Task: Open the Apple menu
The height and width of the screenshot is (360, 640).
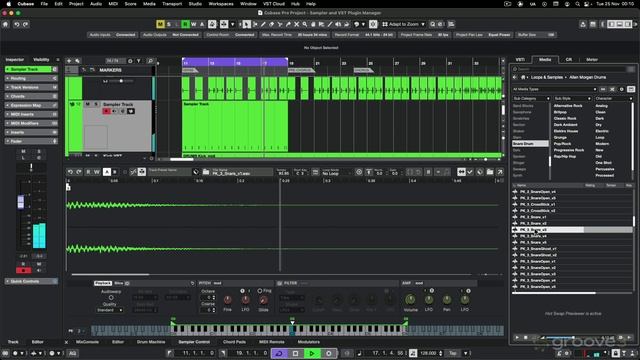Action: (8, 4)
